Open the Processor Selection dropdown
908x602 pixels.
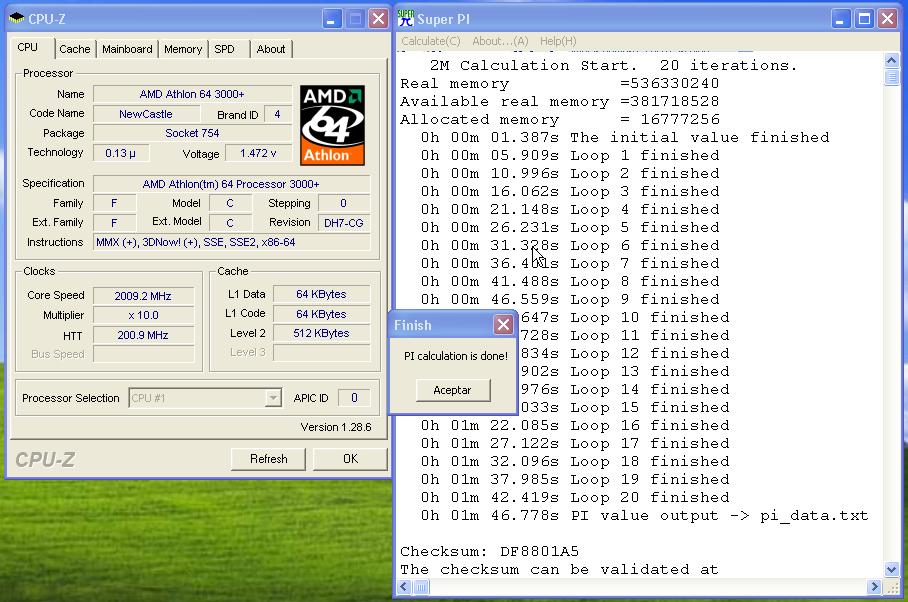click(272, 398)
